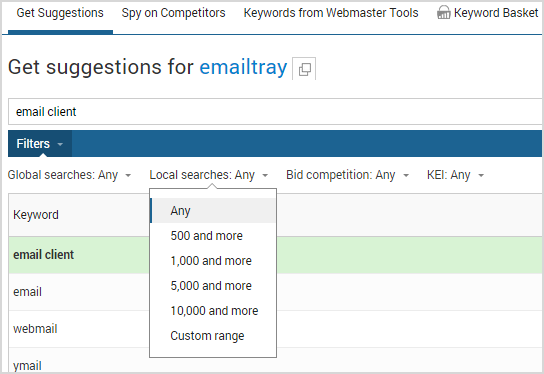544x374 pixels.
Task: Switch to the Get Suggestions tab
Action: pyautogui.click(x=60, y=13)
